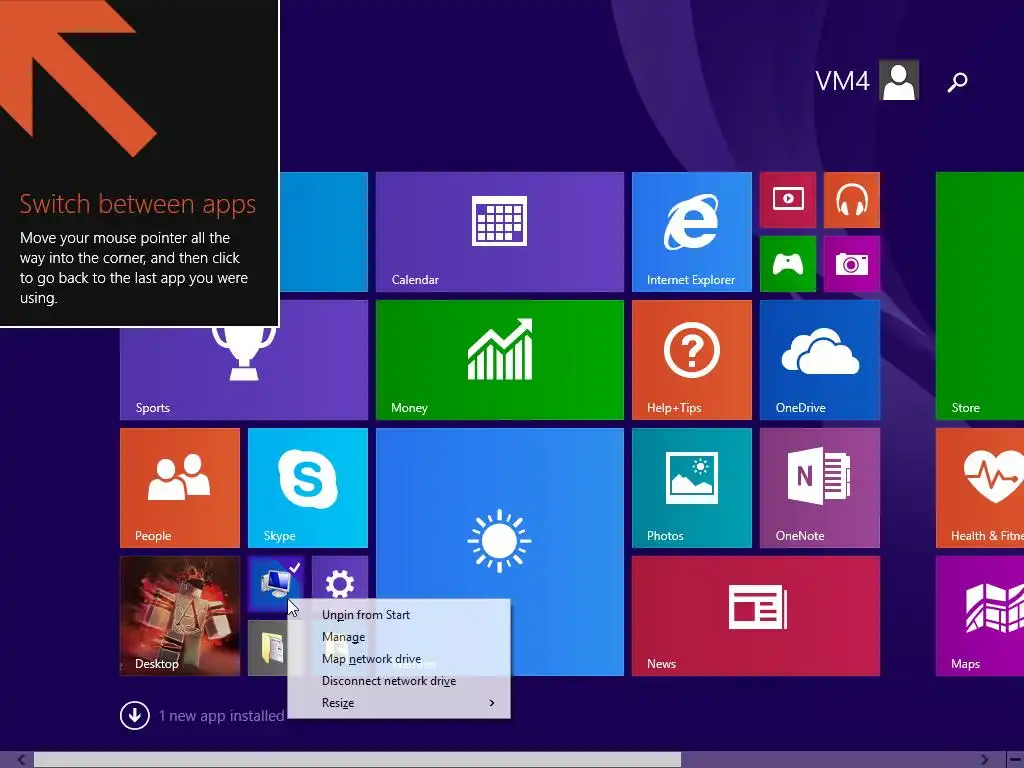Open the Help+Tips tile
The height and width of the screenshot is (768, 1024).
pos(692,360)
